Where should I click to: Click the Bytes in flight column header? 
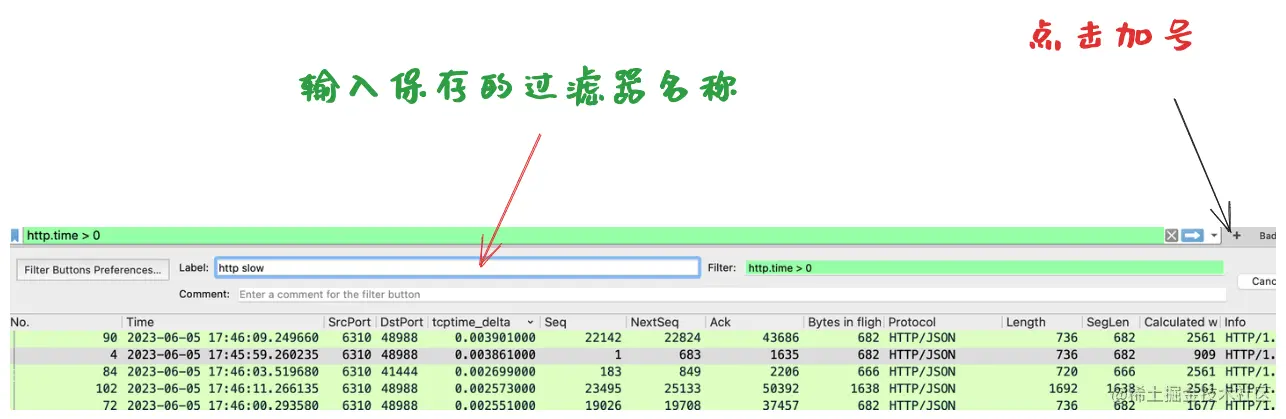[x=845, y=322]
